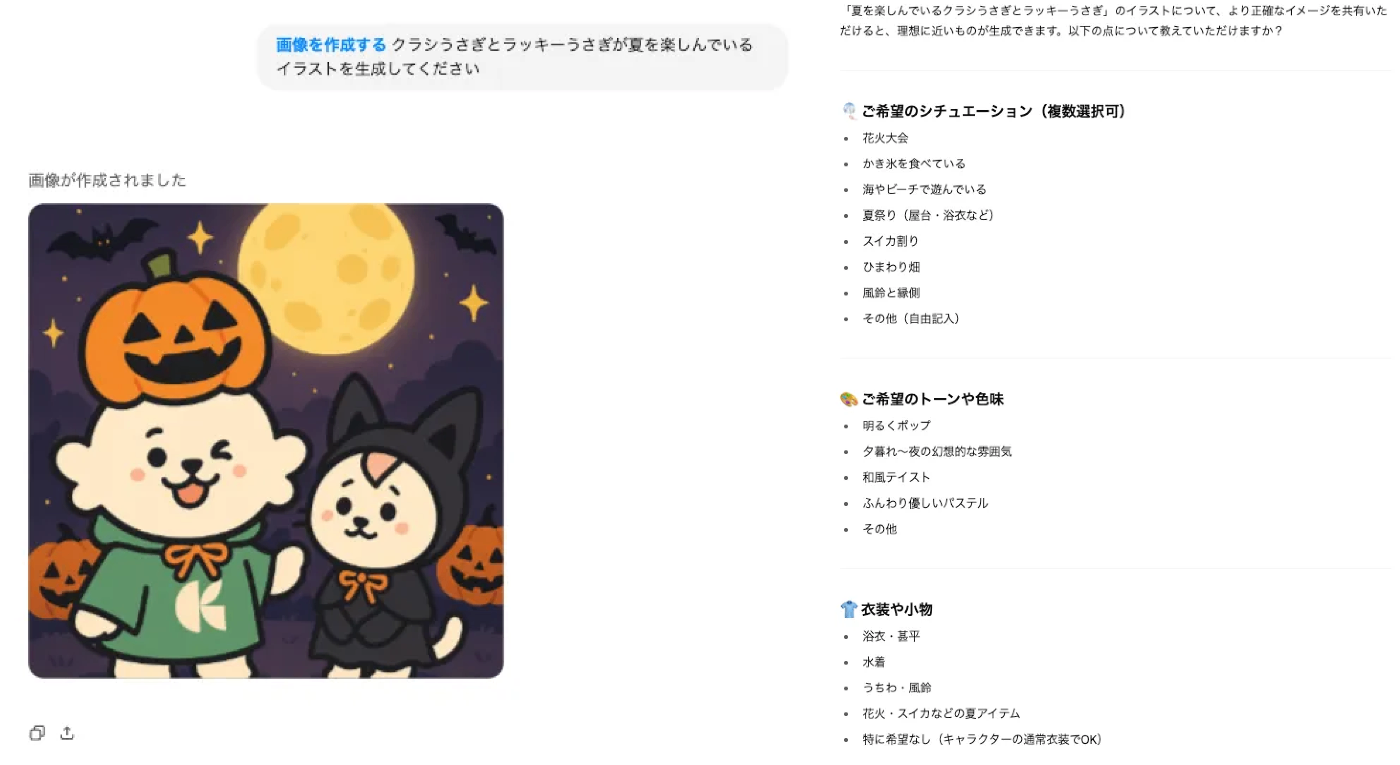This screenshot has width=1400, height=765.
Task: Choose 海やビーチで遊んでいる item
Action: coord(924,190)
